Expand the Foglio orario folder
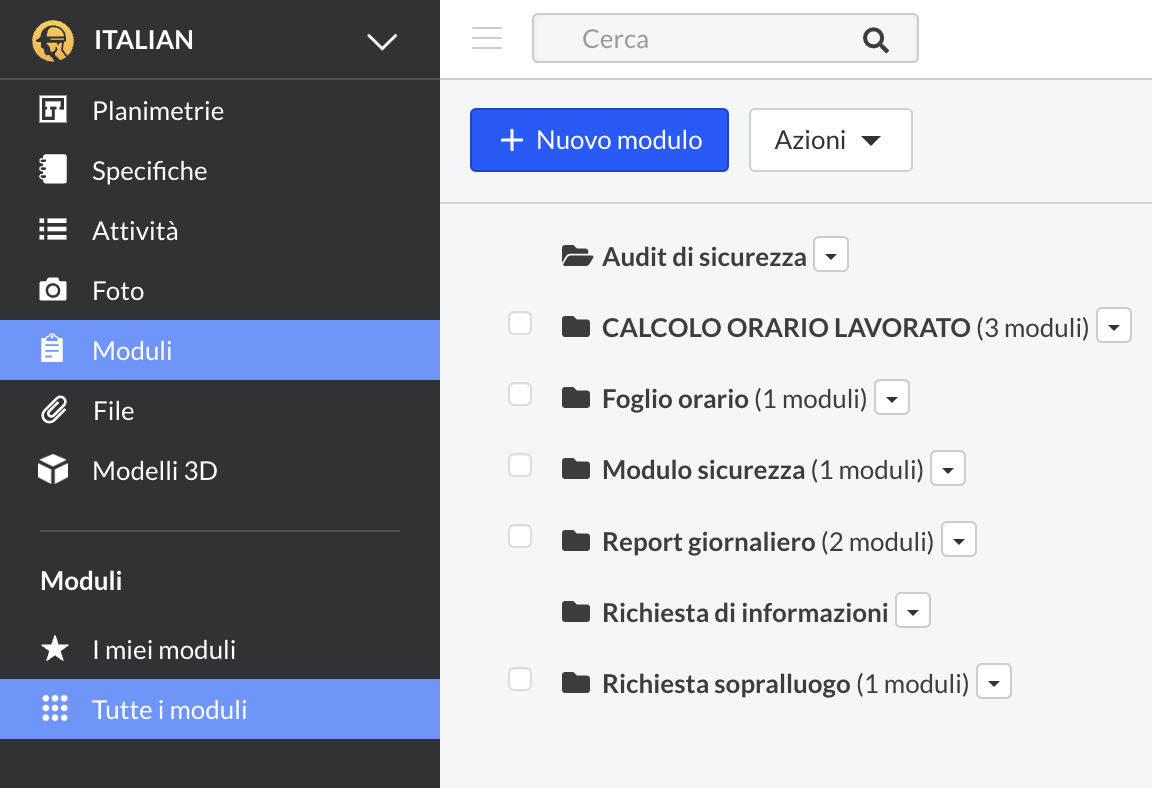Screen dimensions: 1152x788 675,399
